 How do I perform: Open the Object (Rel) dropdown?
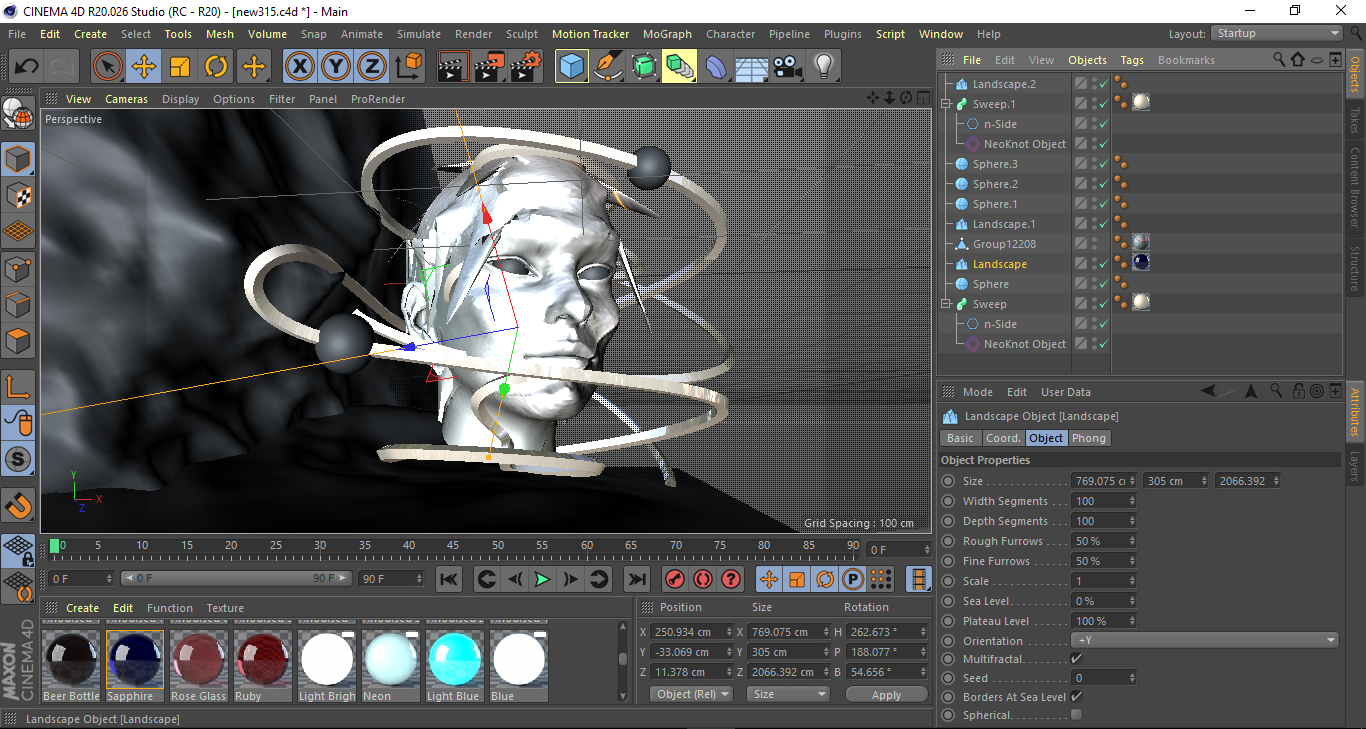691,694
